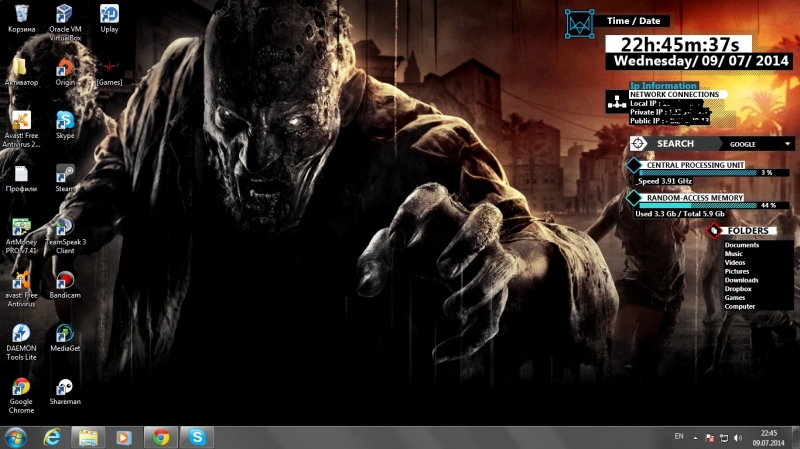Open ArtMoney PRO v7.41 icon
This screenshot has height=449, width=800.
click(21, 236)
